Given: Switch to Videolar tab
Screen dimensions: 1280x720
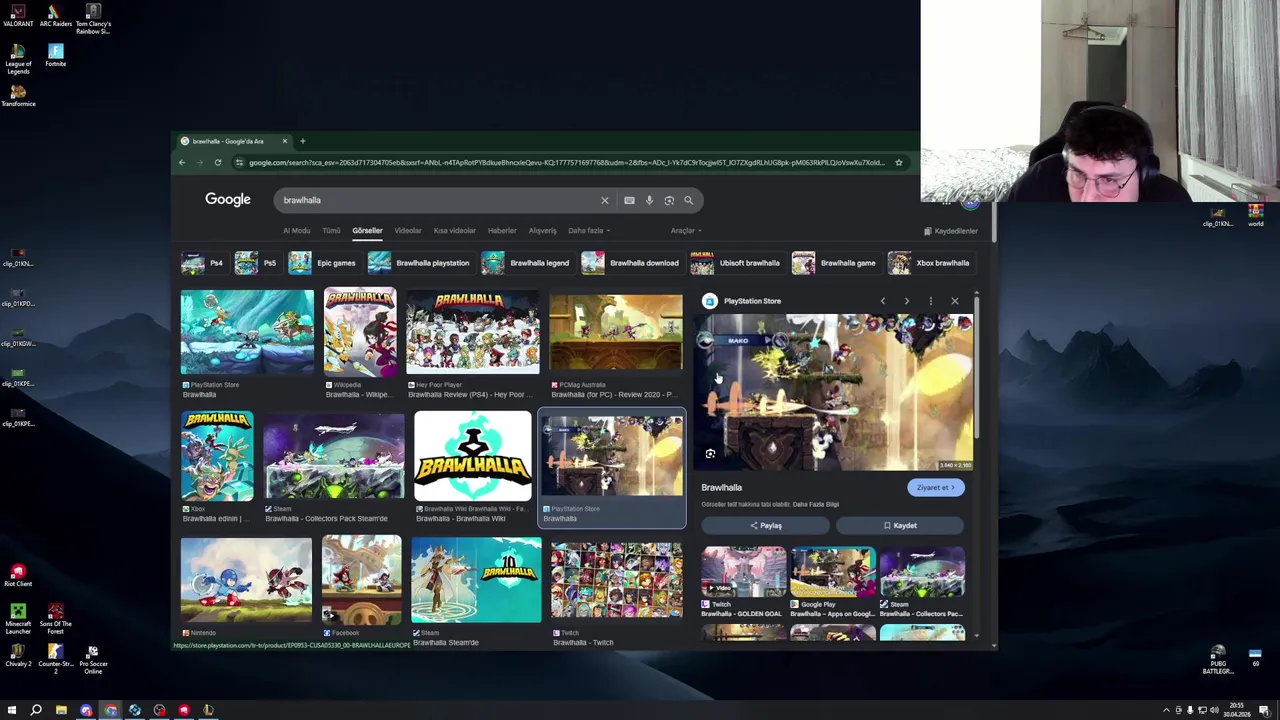Looking at the screenshot, I should pos(408,231).
